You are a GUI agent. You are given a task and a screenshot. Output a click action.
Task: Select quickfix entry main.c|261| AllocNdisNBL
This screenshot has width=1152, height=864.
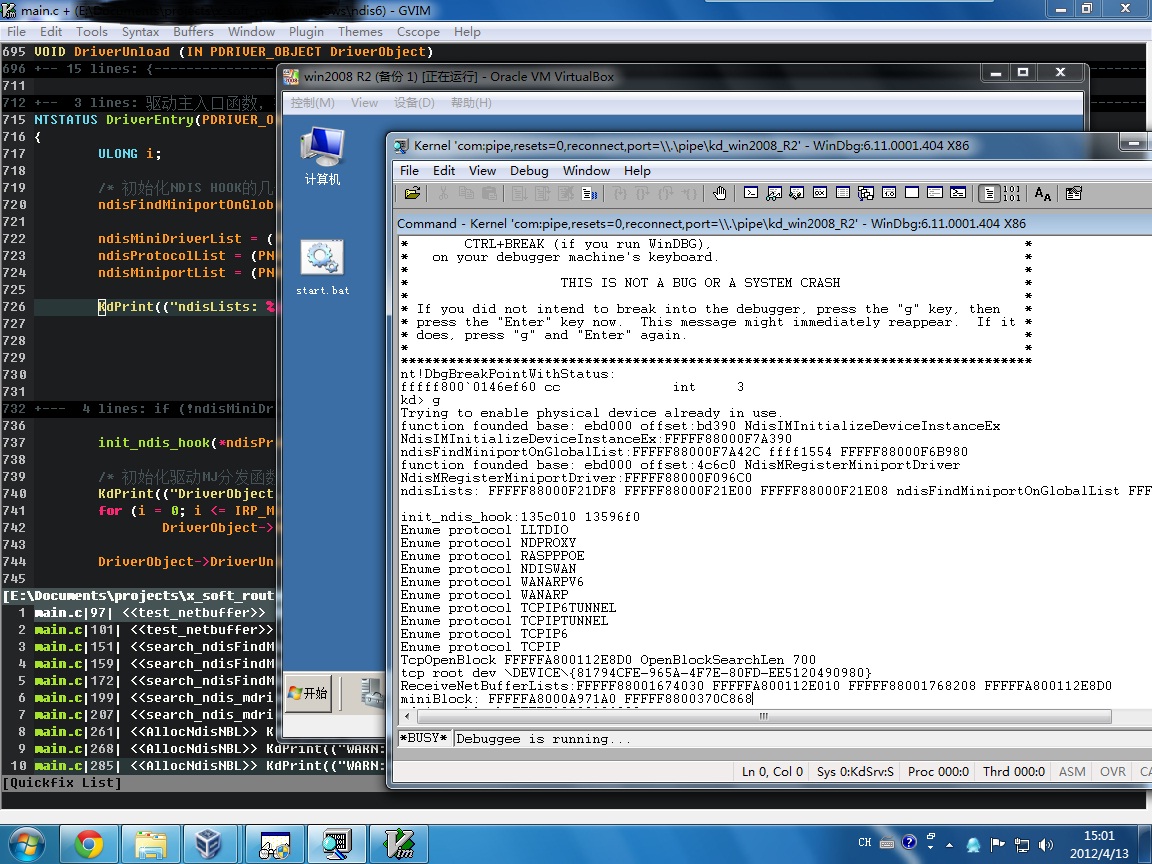point(138,732)
